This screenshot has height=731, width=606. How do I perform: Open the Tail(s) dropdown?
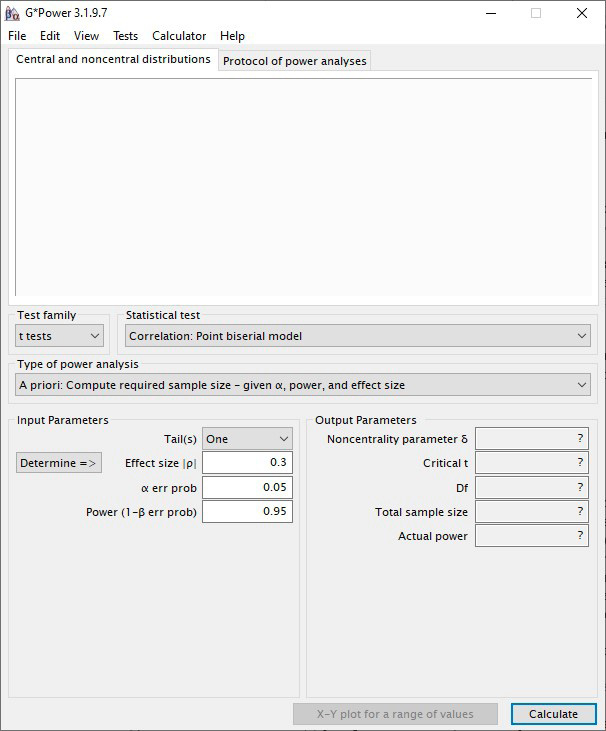pyautogui.click(x=247, y=439)
